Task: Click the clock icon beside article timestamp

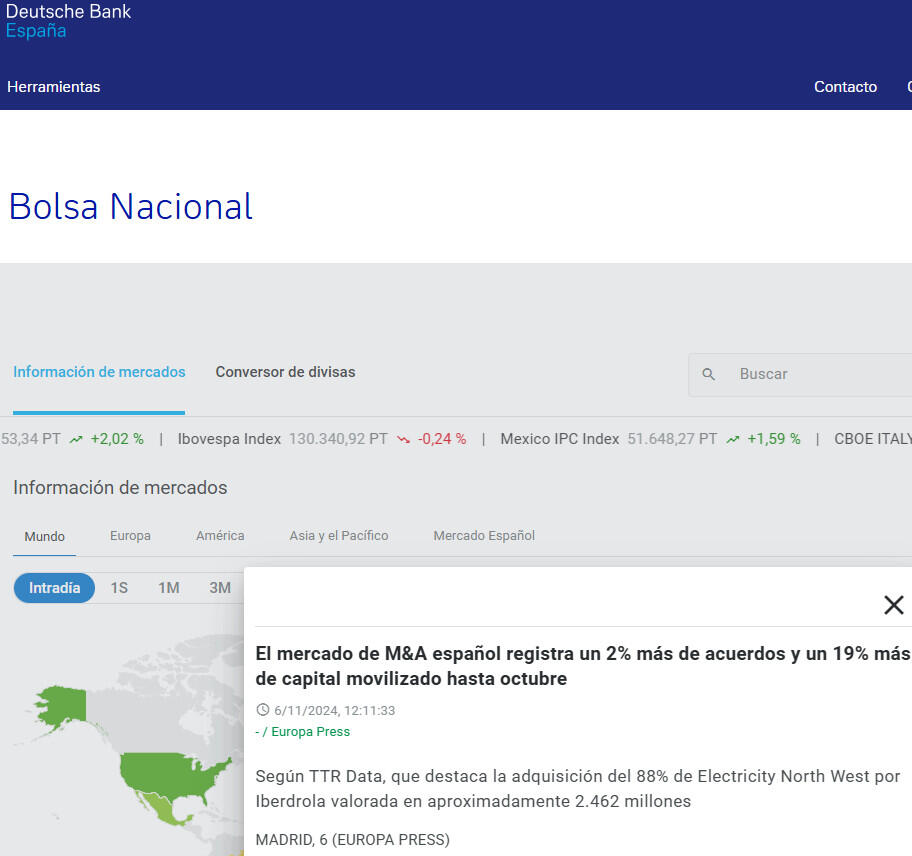Action: pos(263,710)
